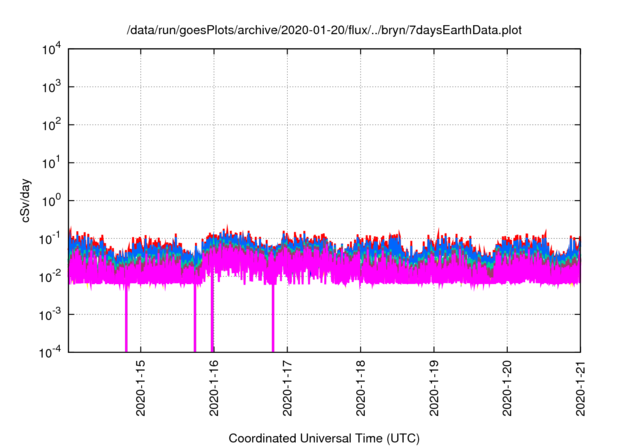Click the 10^4 y-axis tick label

point(51,49)
